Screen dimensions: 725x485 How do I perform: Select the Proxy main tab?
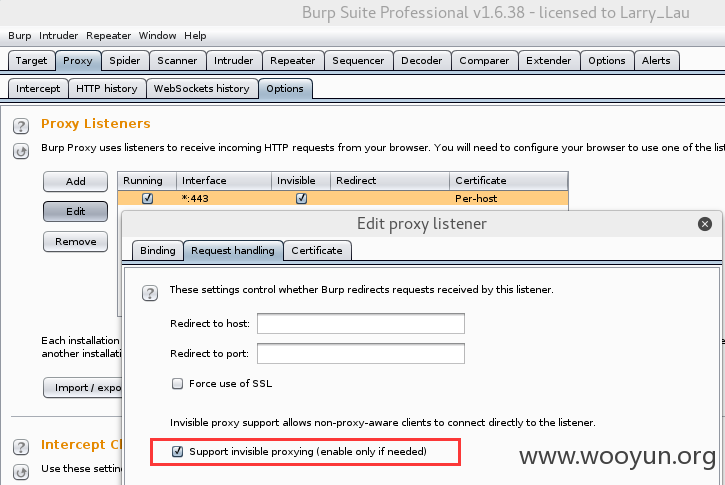tap(78, 61)
